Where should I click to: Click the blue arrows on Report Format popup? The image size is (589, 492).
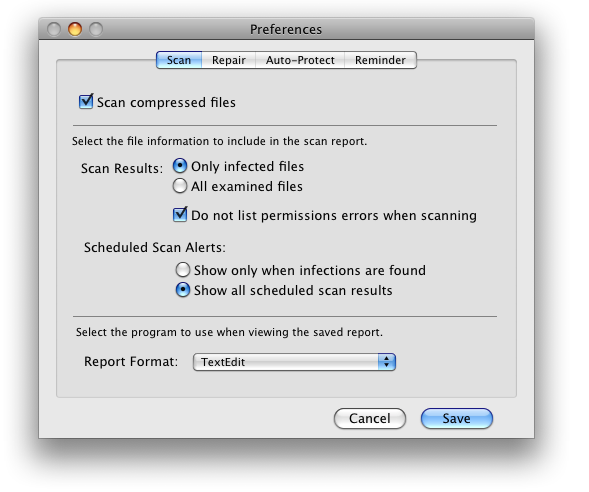click(387, 362)
